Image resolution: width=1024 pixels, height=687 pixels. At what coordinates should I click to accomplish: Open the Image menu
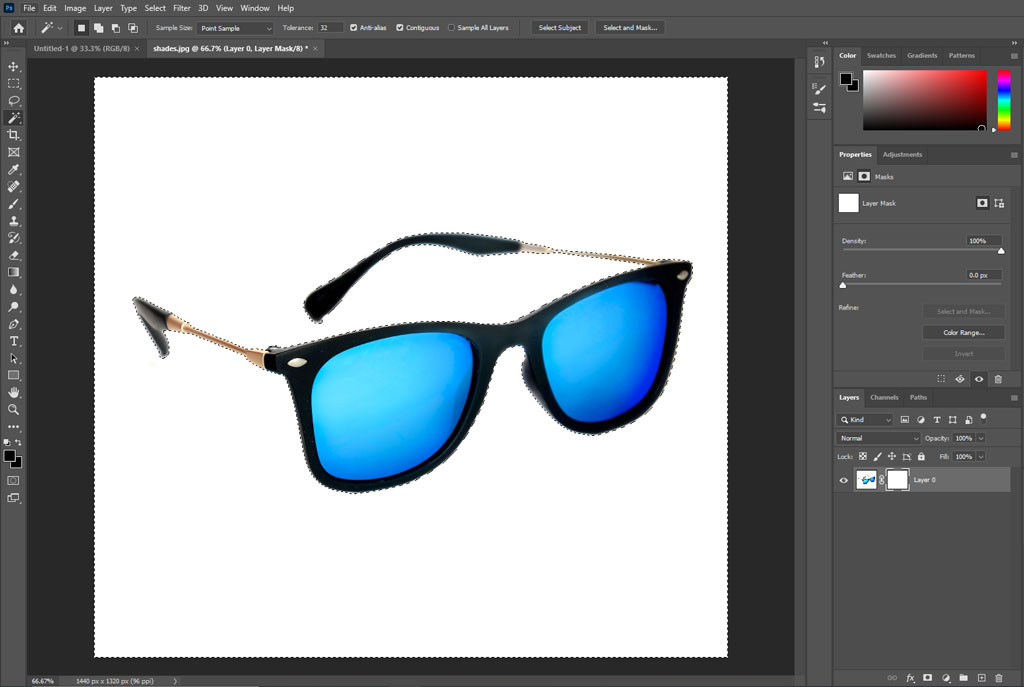75,8
